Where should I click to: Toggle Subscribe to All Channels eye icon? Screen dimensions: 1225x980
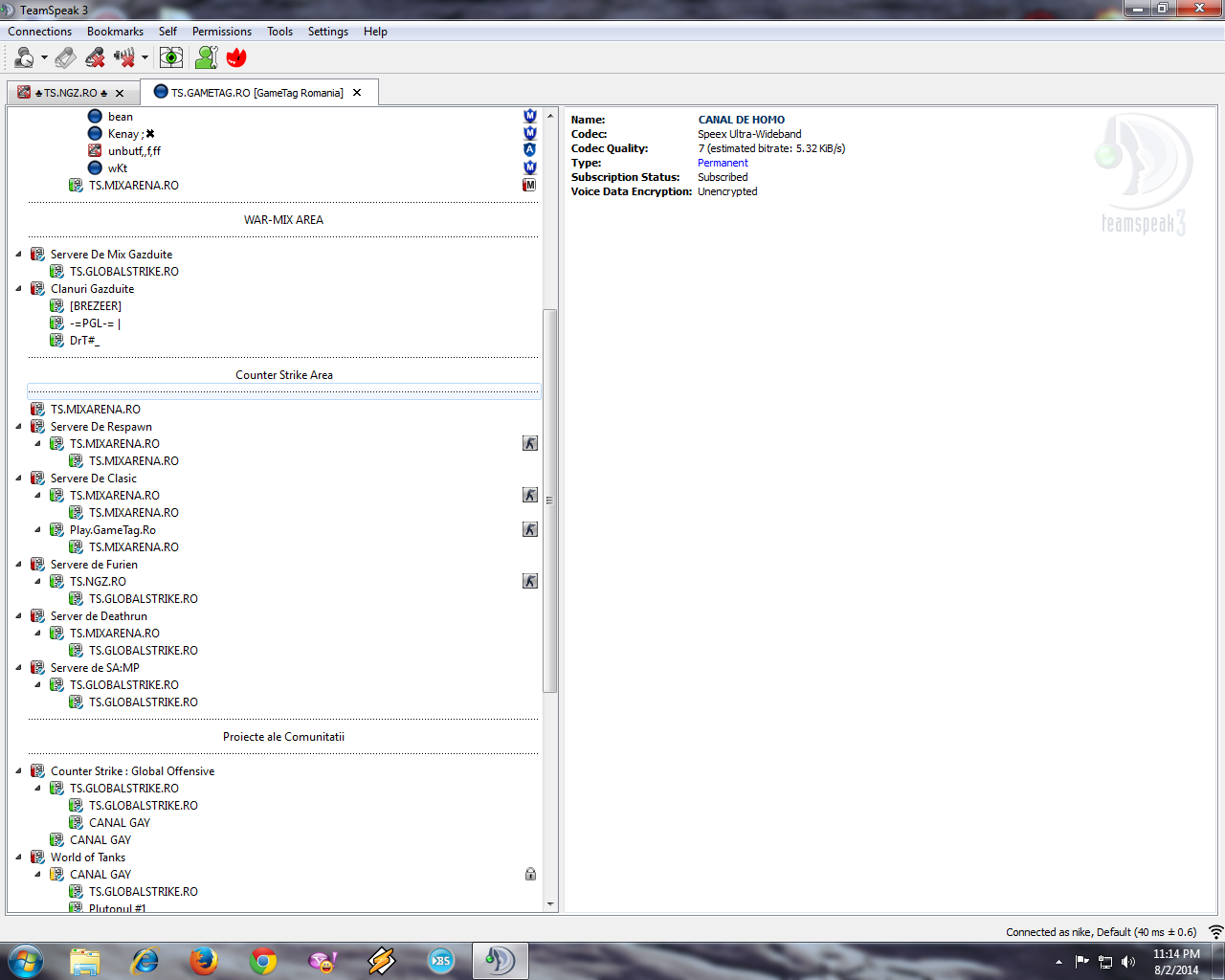(171, 58)
